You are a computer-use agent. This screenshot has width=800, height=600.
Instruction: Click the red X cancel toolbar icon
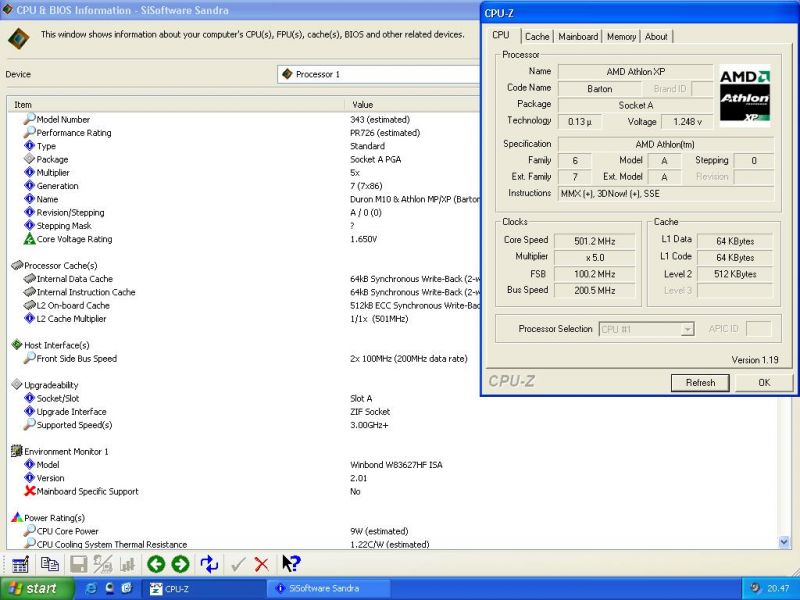click(262, 564)
